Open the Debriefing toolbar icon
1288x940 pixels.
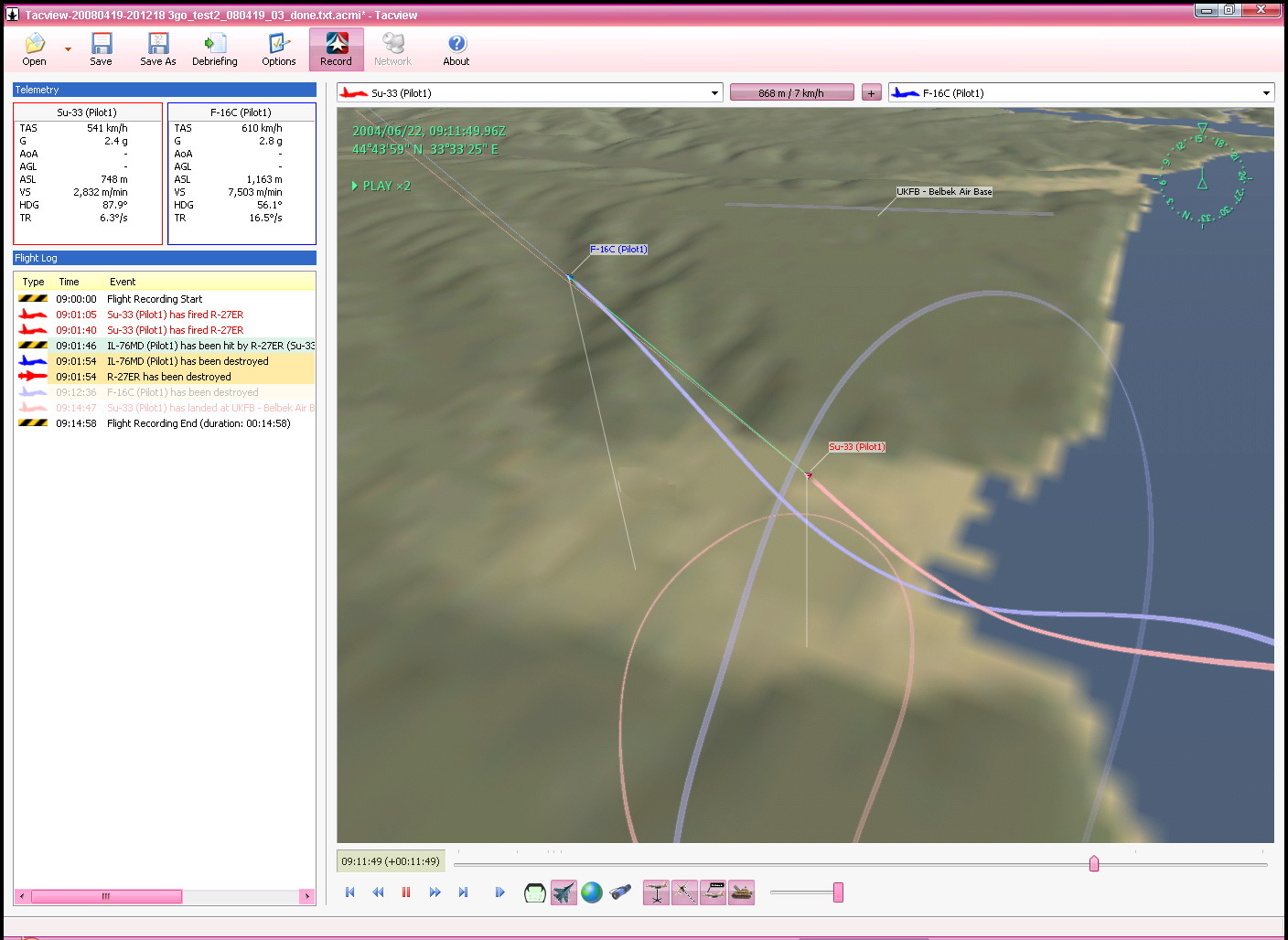(214, 49)
